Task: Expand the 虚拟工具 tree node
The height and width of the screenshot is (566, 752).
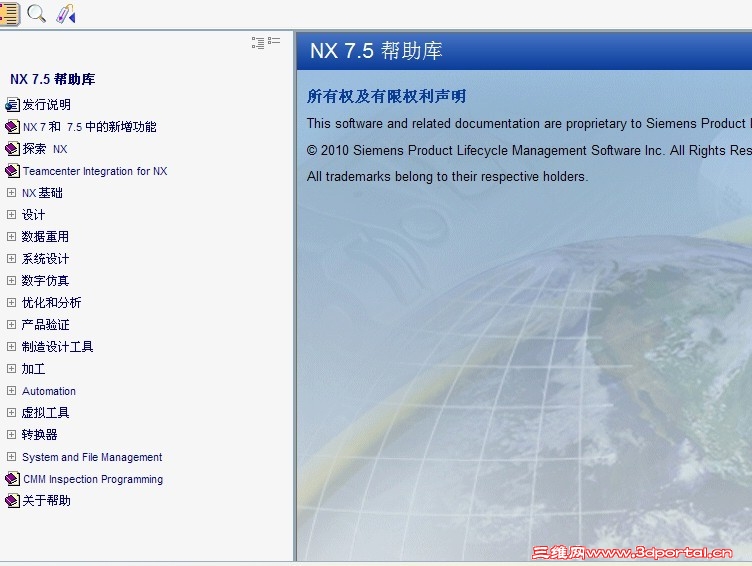Action: click(12, 413)
